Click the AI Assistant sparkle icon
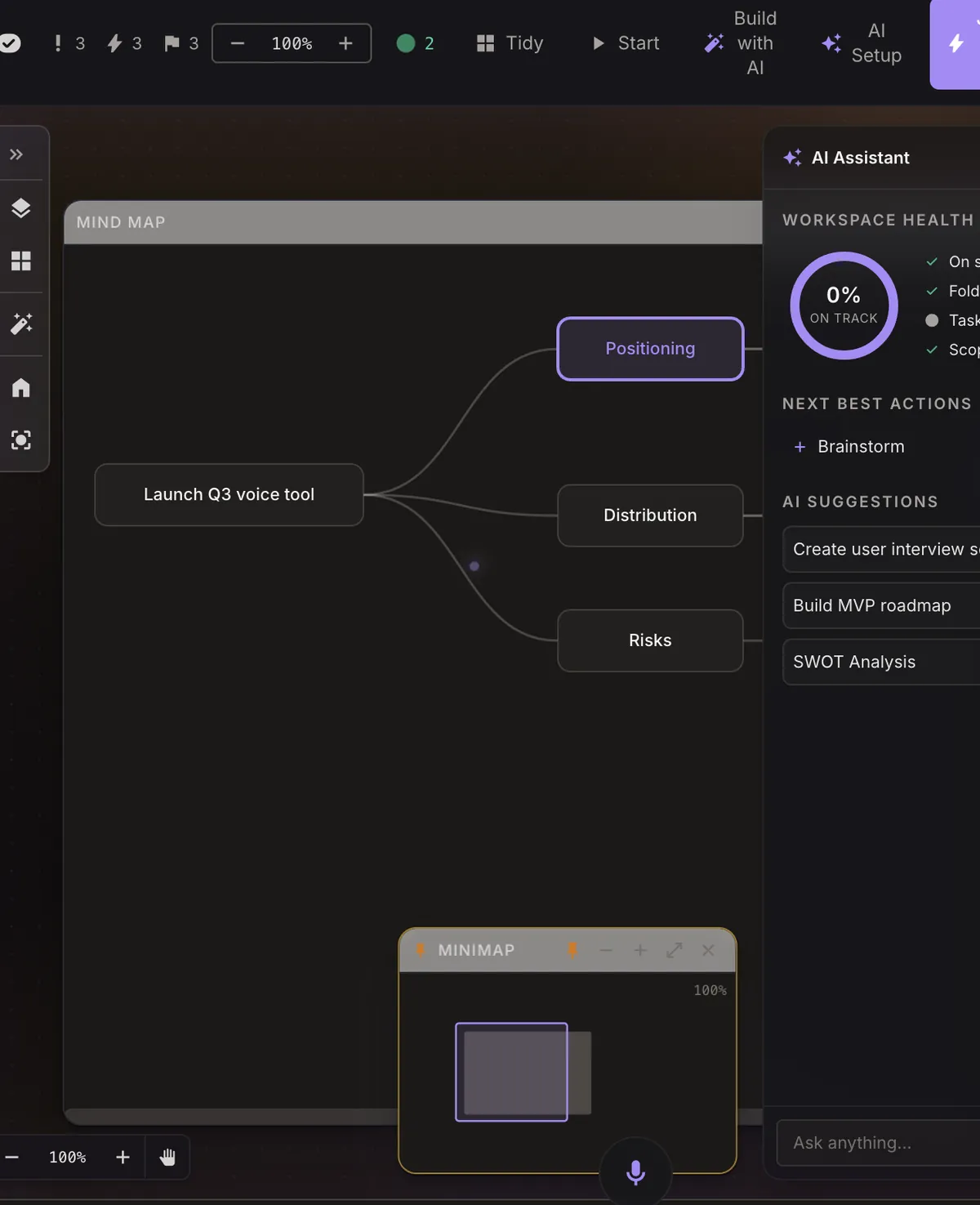This screenshot has width=980, height=1205. click(792, 158)
